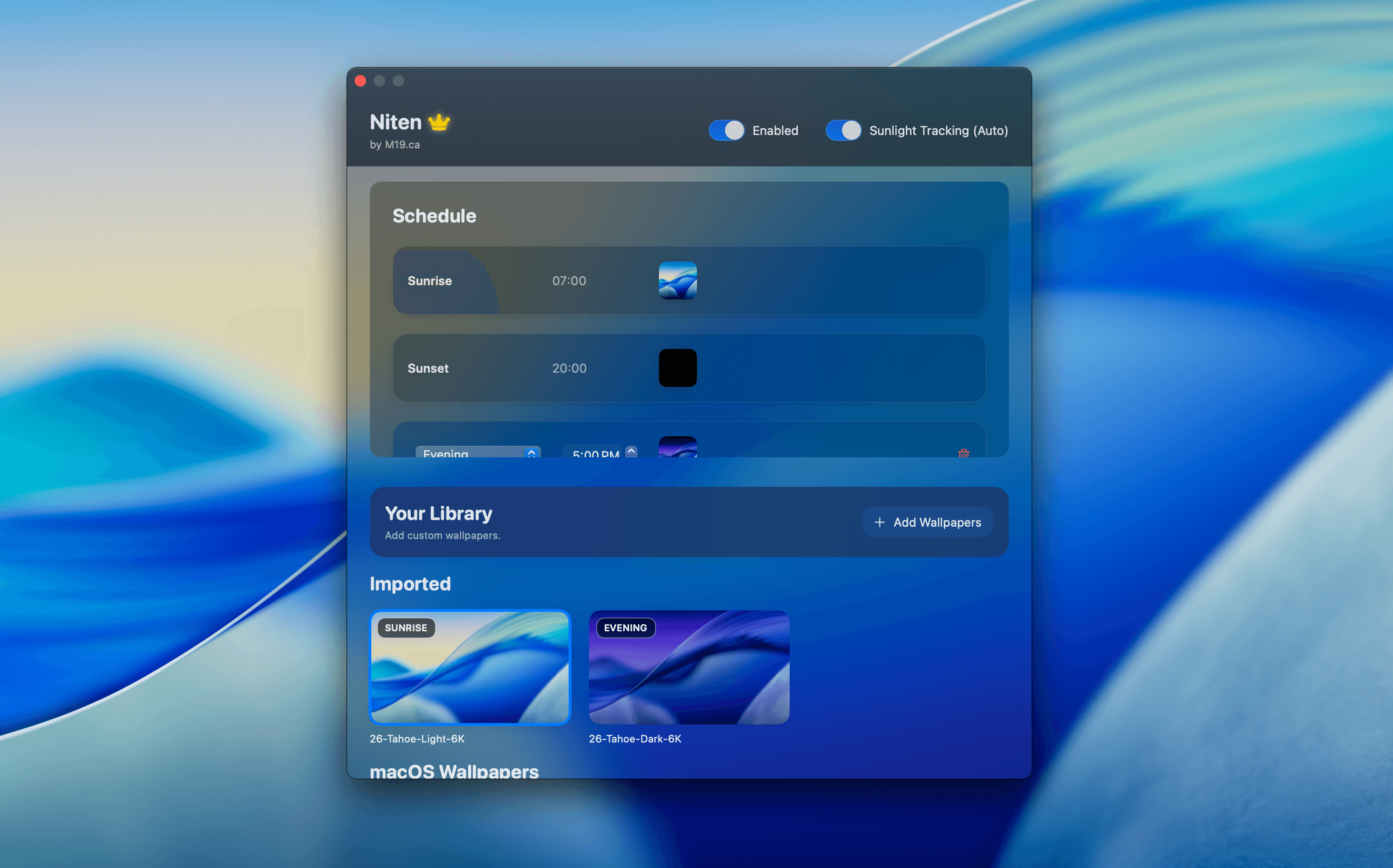Click the SUNRISE badge on the light wallpaper
The height and width of the screenshot is (868, 1393).
click(406, 628)
